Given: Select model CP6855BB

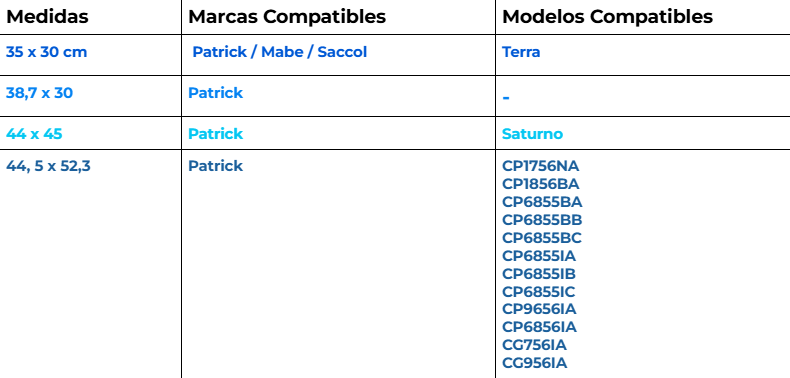Looking at the screenshot, I should (x=542, y=220).
